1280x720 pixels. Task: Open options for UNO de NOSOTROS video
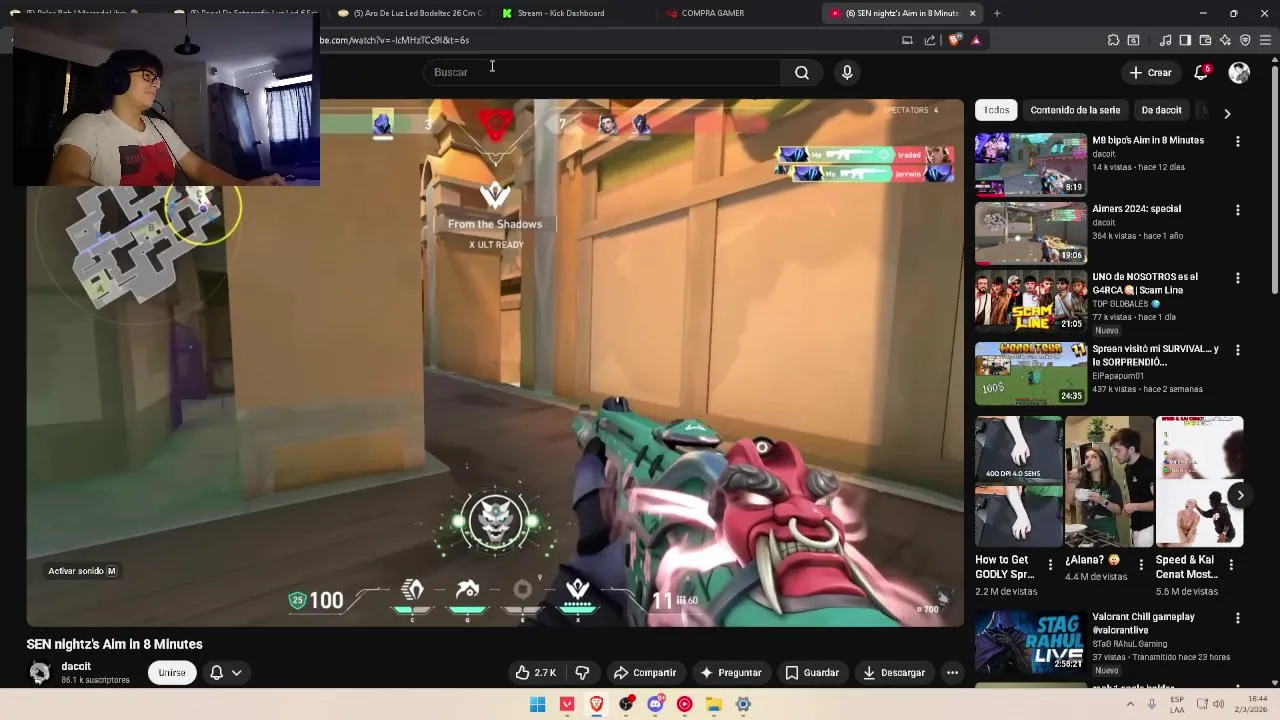1237,278
